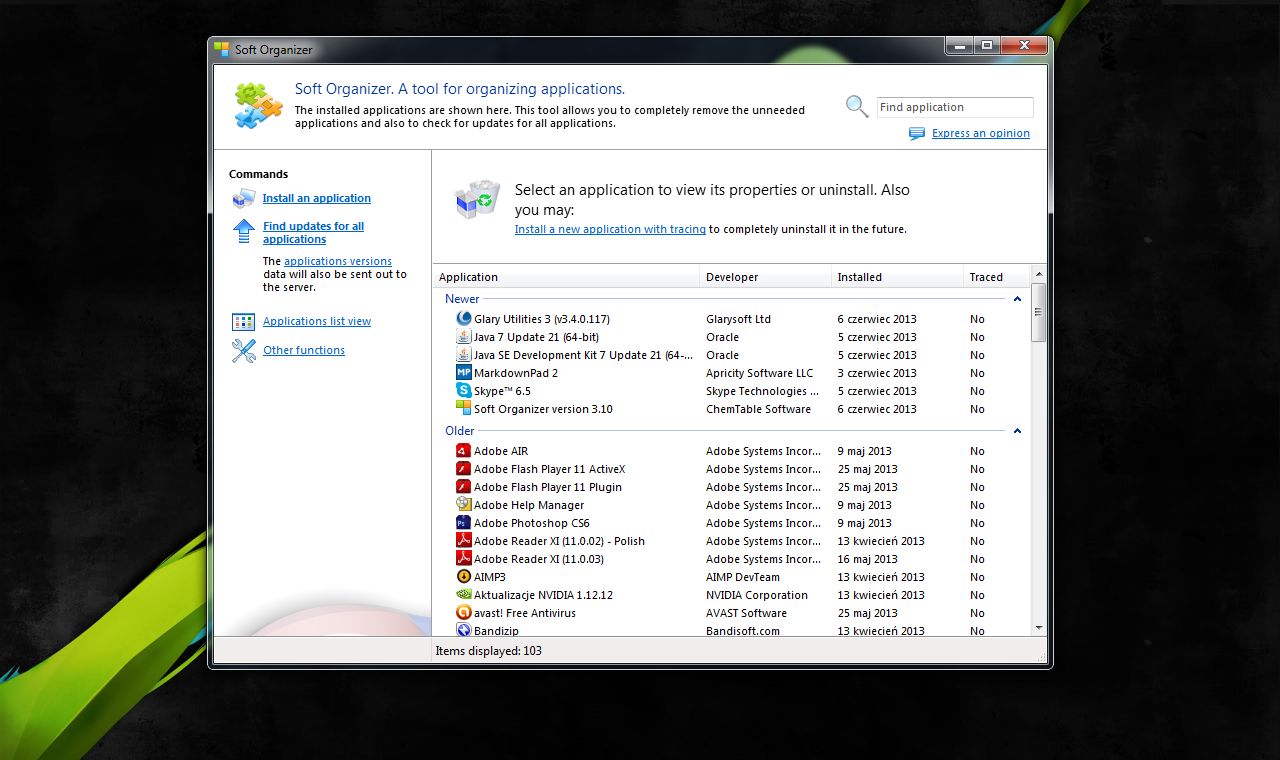This screenshot has height=760, width=1280.
Task: Select avast! Free Antivirus row text
Action: [525, 613]
